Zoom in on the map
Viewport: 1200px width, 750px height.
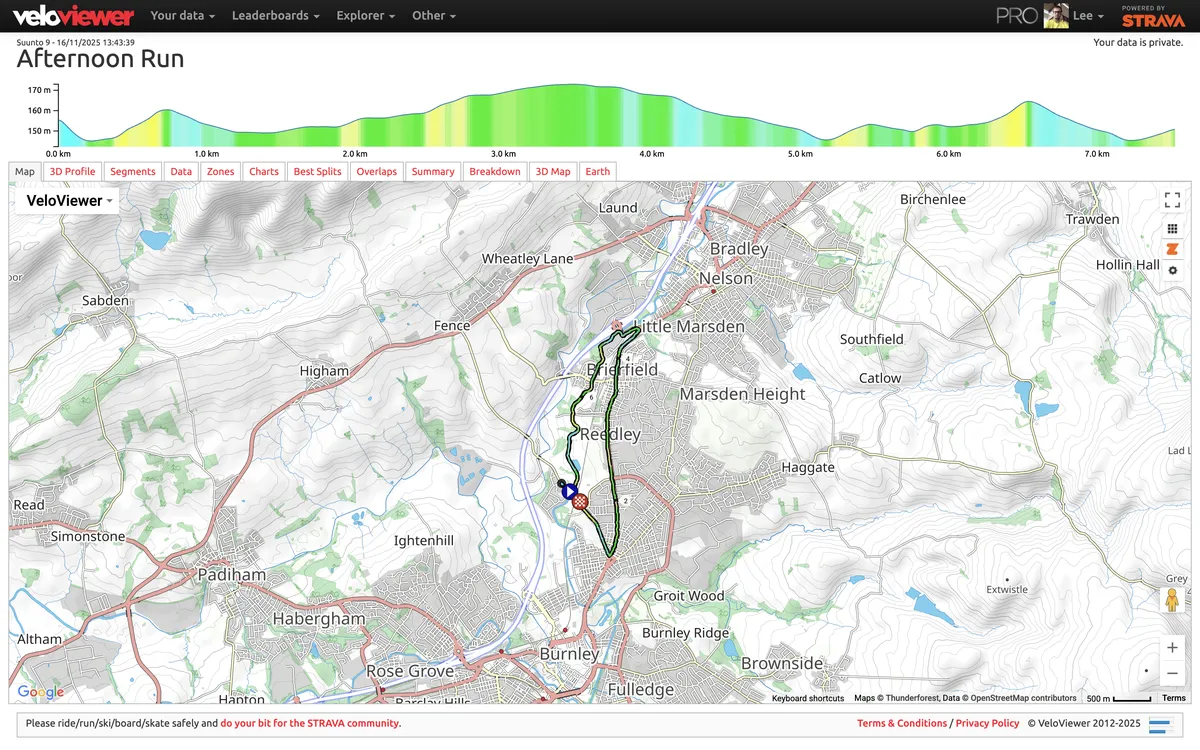[1172, 647]
